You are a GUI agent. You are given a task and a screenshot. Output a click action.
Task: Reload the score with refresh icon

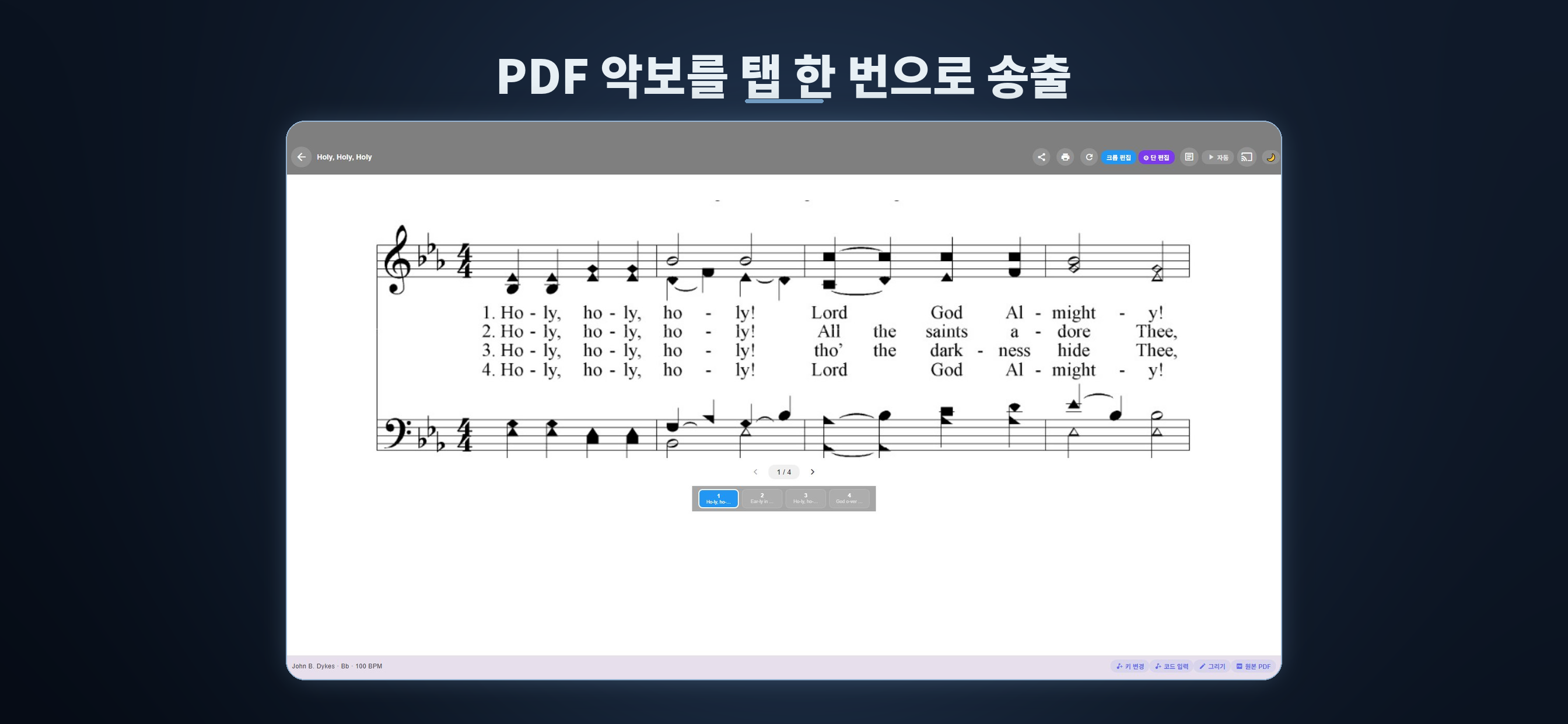pos(1089,157)
